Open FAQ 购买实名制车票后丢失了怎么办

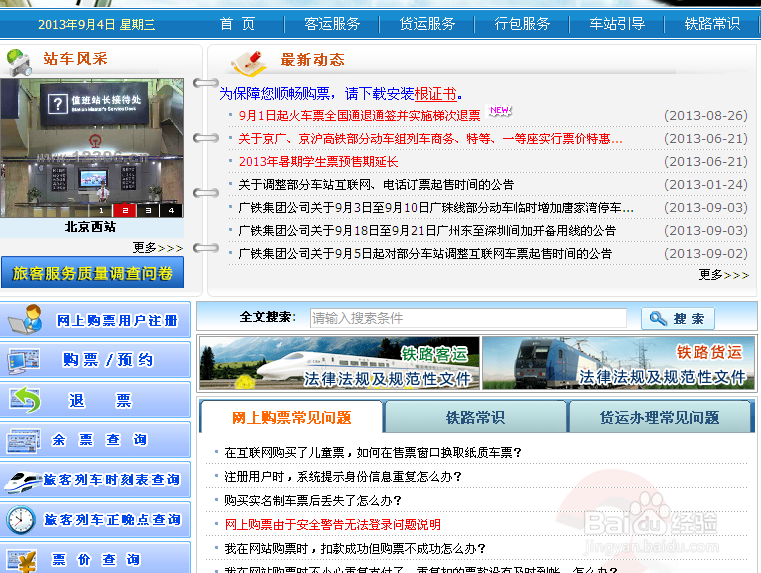point(313,500)
